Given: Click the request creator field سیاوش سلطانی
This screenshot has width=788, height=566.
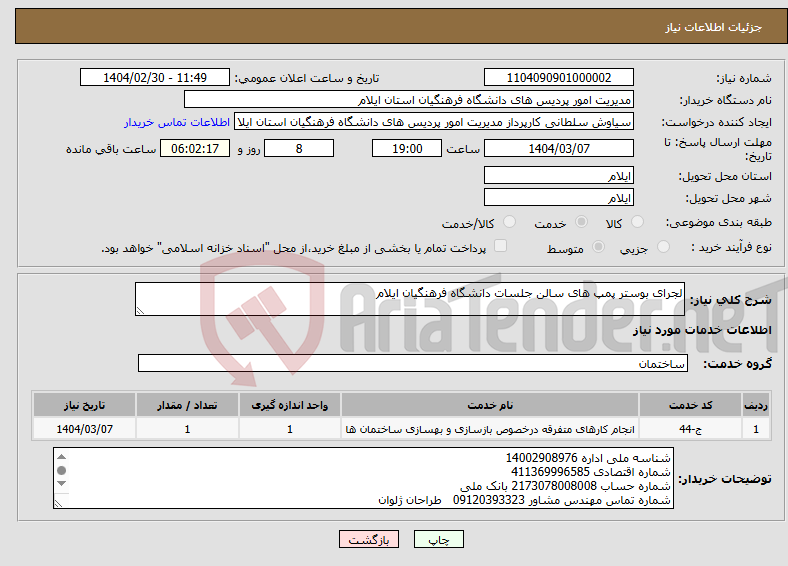Looking at the screenshot, I should pyautogui.click(x=434, y=122).
